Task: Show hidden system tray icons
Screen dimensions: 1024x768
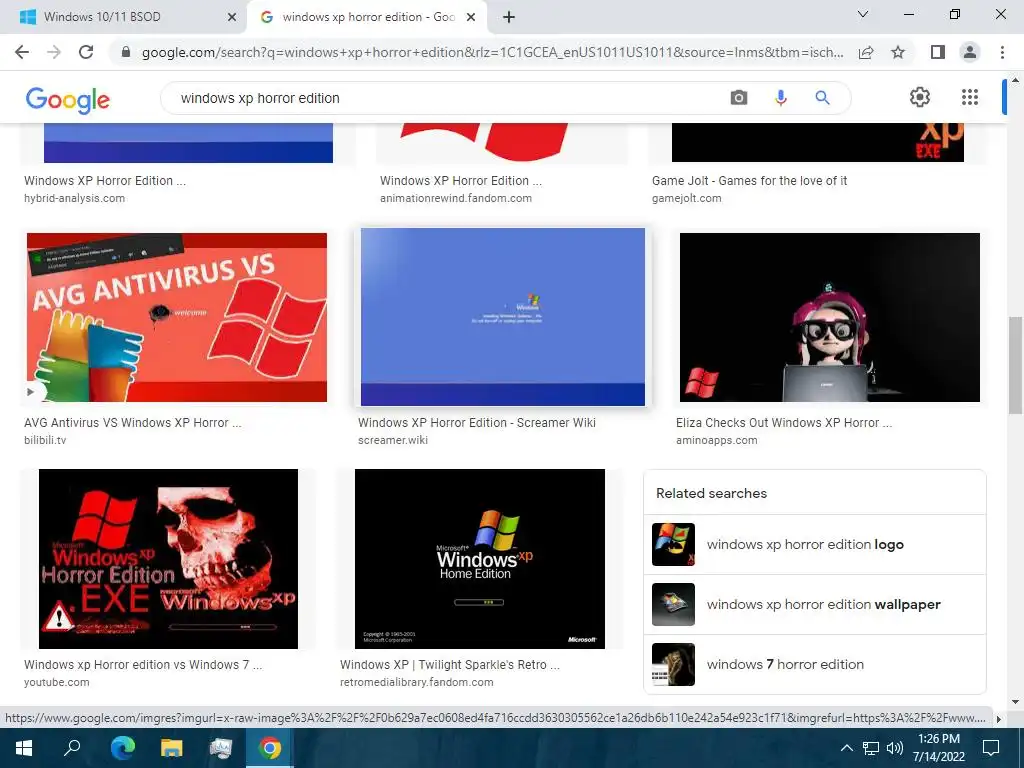Action: point(846,748)
